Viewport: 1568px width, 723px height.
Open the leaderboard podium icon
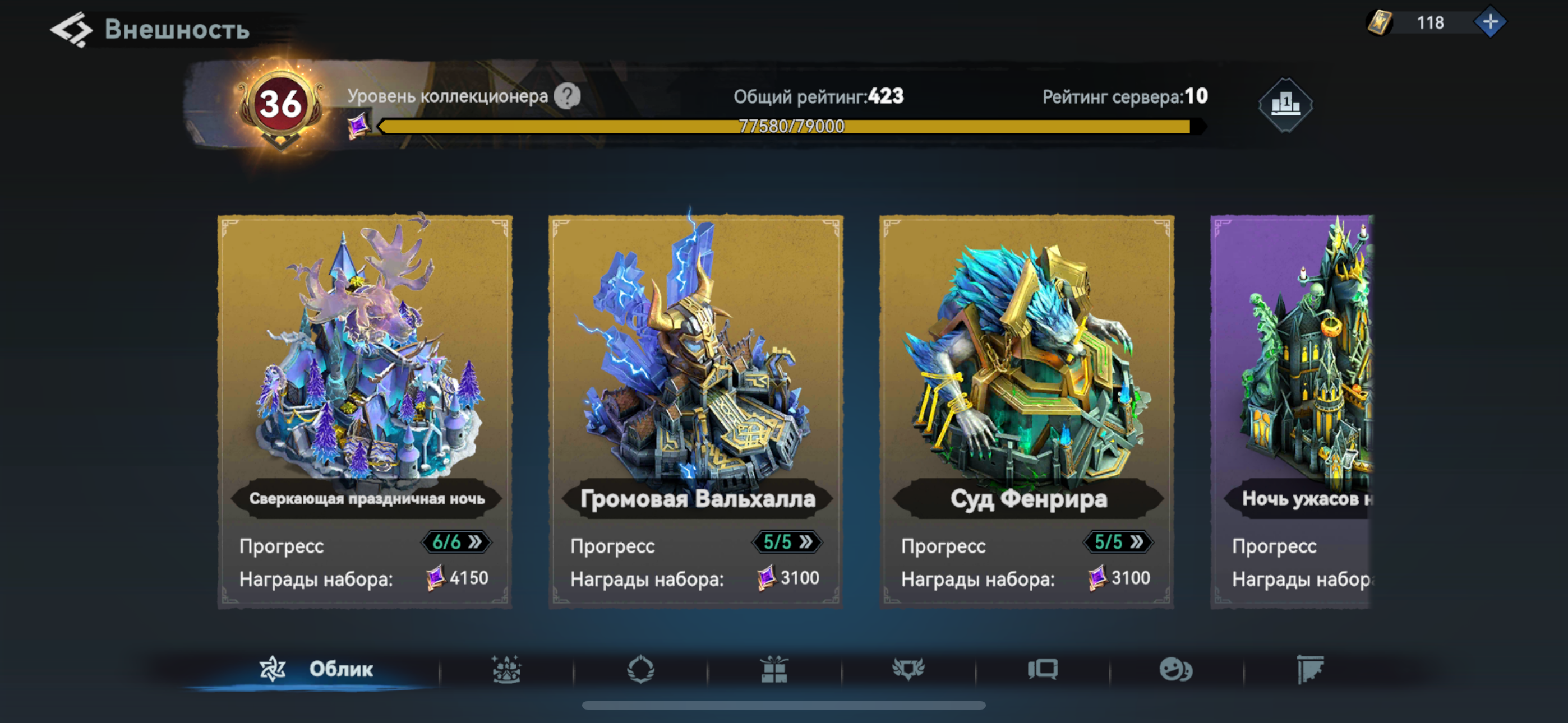1285,105
